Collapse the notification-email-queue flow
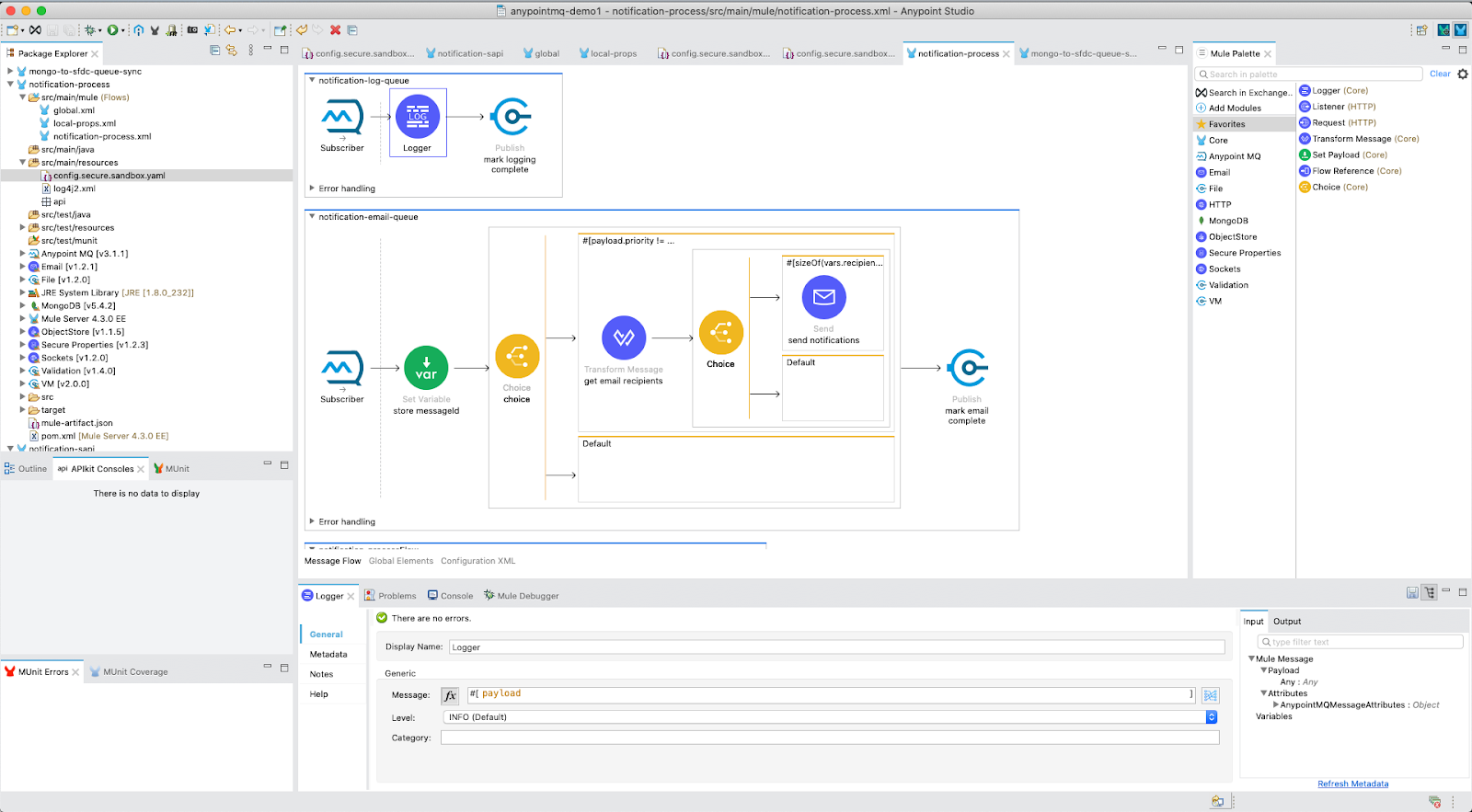The image size is (1472, 812). coord(312,217)
